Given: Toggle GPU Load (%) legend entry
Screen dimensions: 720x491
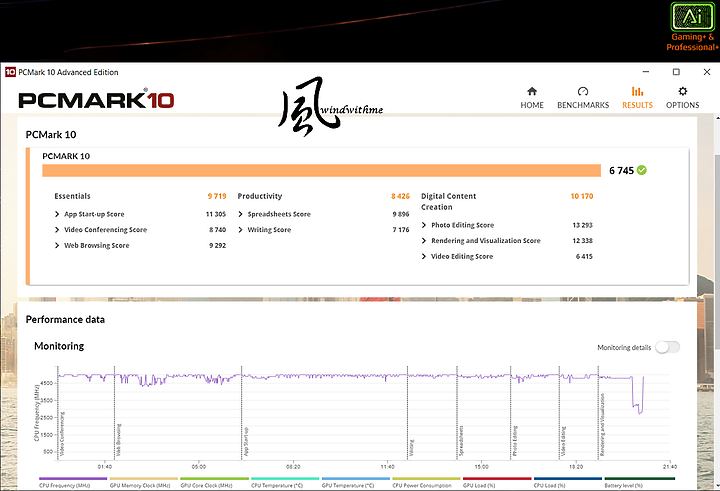Looking at the screenshot, I should [497, 482].
